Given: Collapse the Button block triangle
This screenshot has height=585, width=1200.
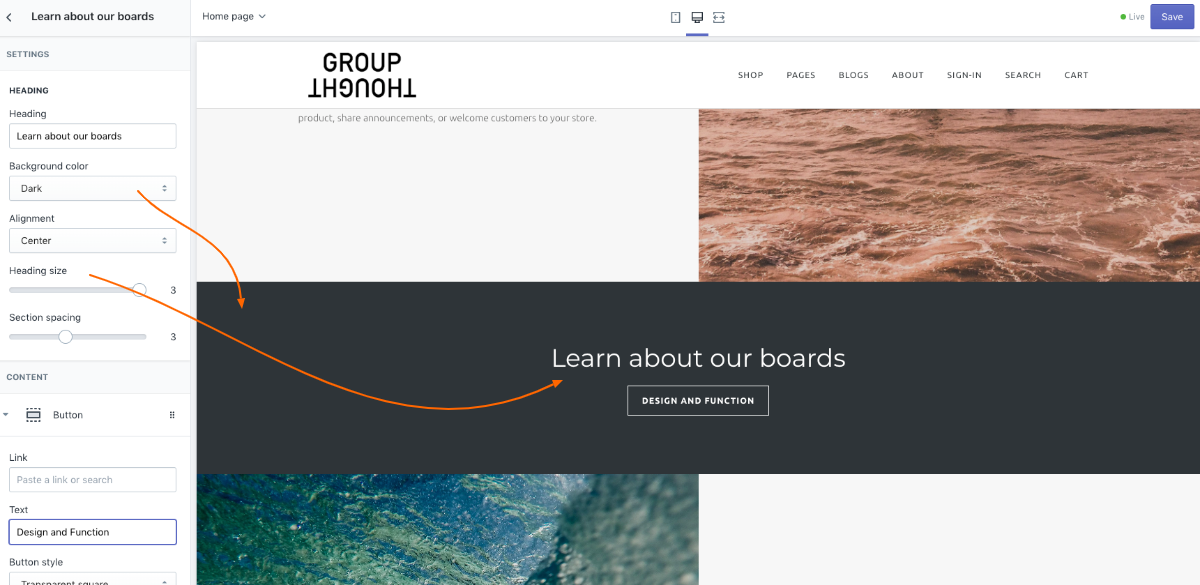Looking at the screenshot, I should coord(6,415).
